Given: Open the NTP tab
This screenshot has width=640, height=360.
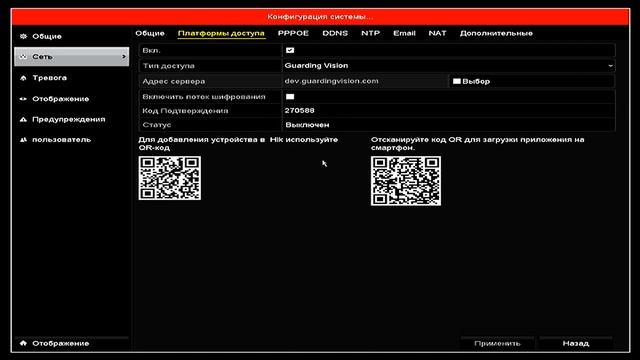Looking at the screenshot, I should click(371, 33).
